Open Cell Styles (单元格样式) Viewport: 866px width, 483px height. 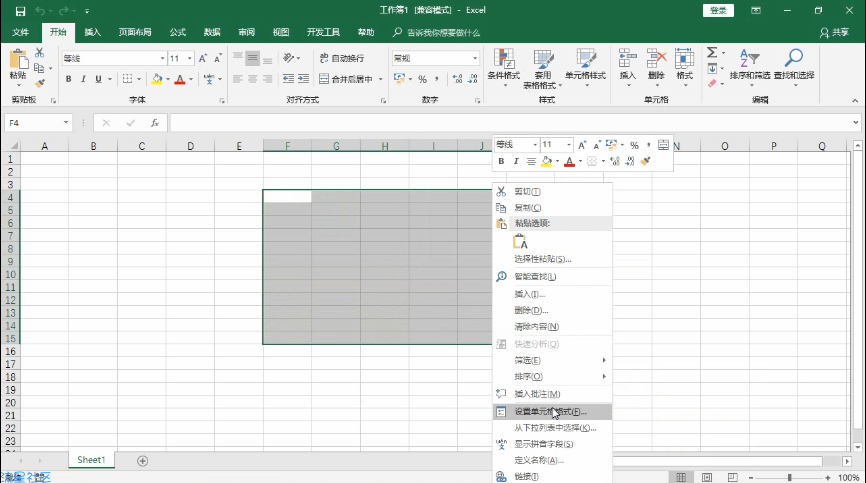585,65
